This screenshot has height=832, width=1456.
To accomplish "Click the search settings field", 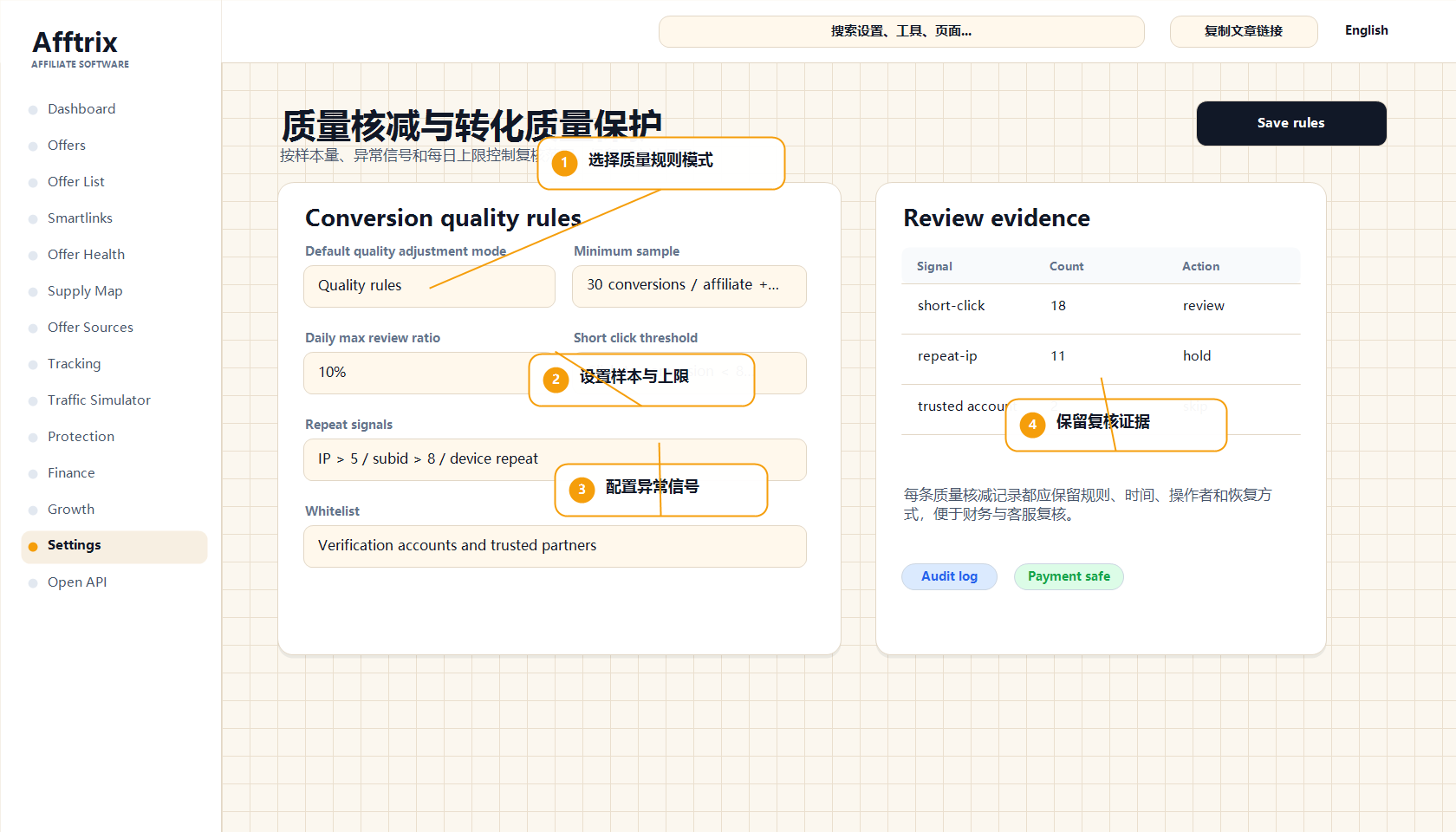I will coord(901,31).
